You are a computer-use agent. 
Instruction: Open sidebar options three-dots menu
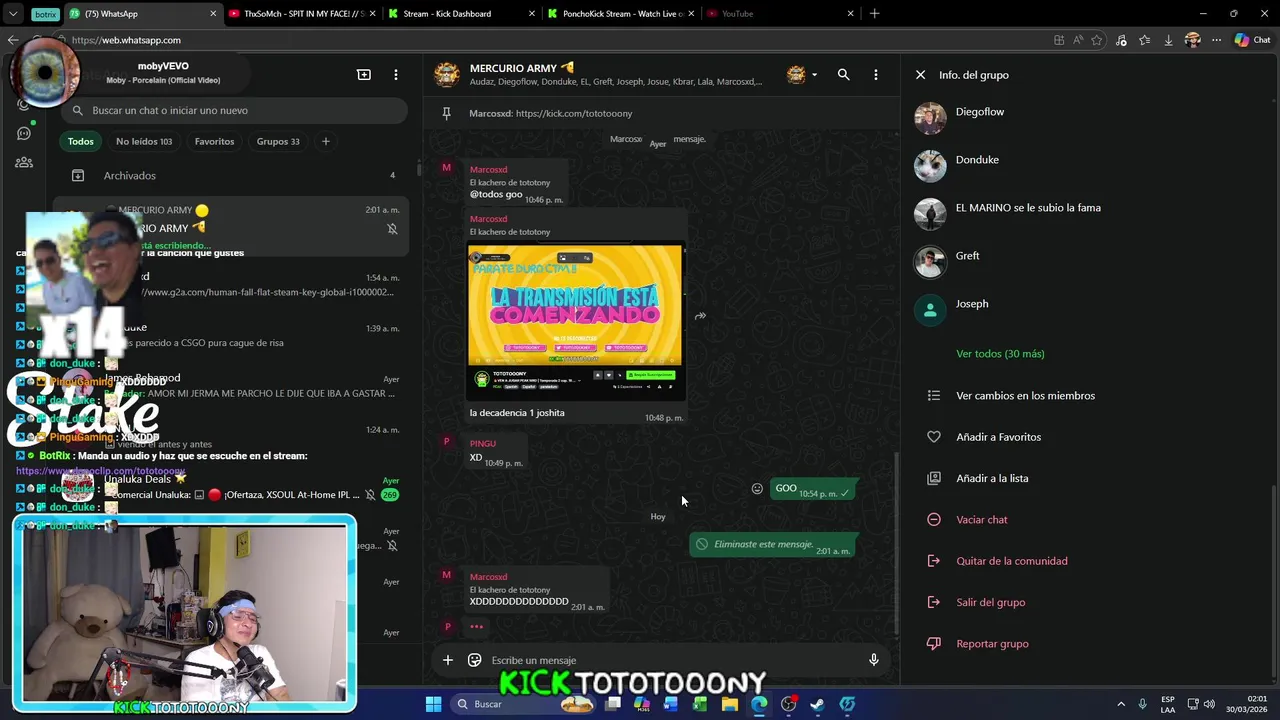pos(396,75)
